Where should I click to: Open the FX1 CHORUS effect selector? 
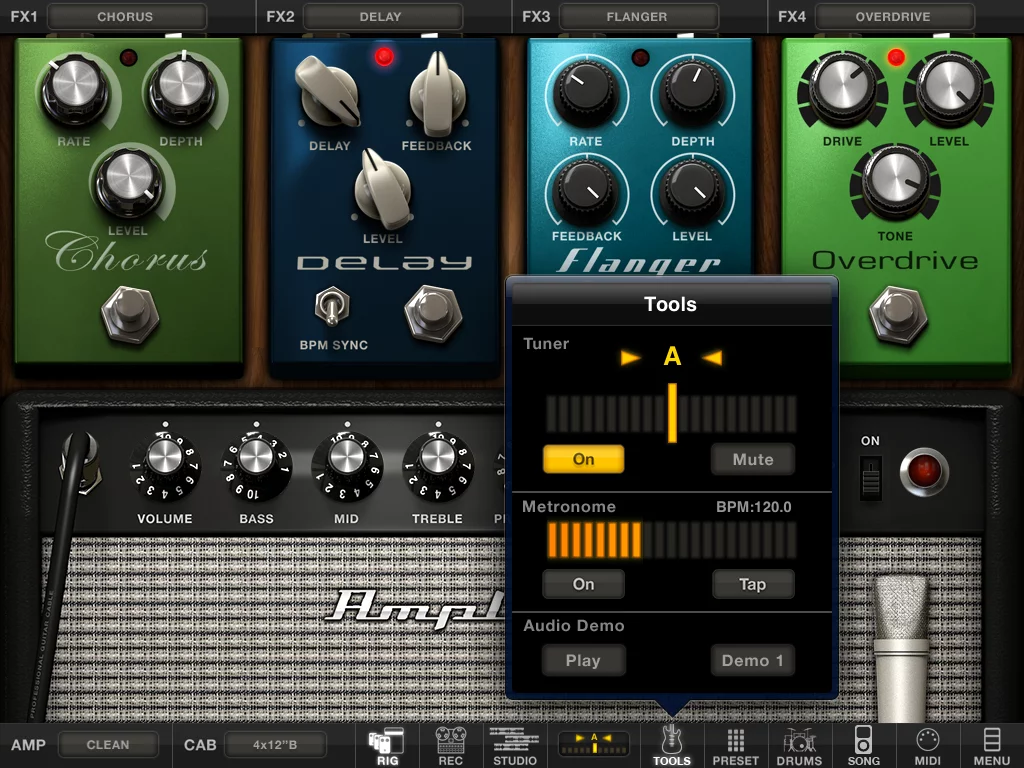point(127,15)
